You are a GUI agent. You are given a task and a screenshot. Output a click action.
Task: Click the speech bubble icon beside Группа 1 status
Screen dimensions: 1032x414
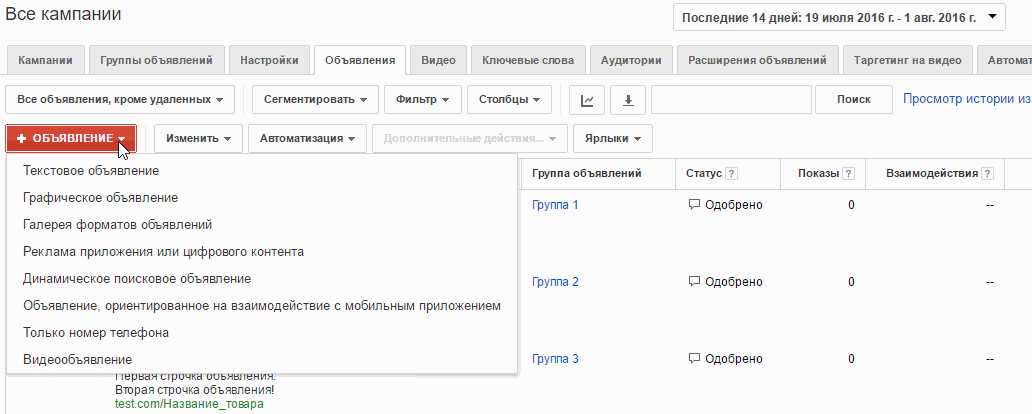click(694, 205)
